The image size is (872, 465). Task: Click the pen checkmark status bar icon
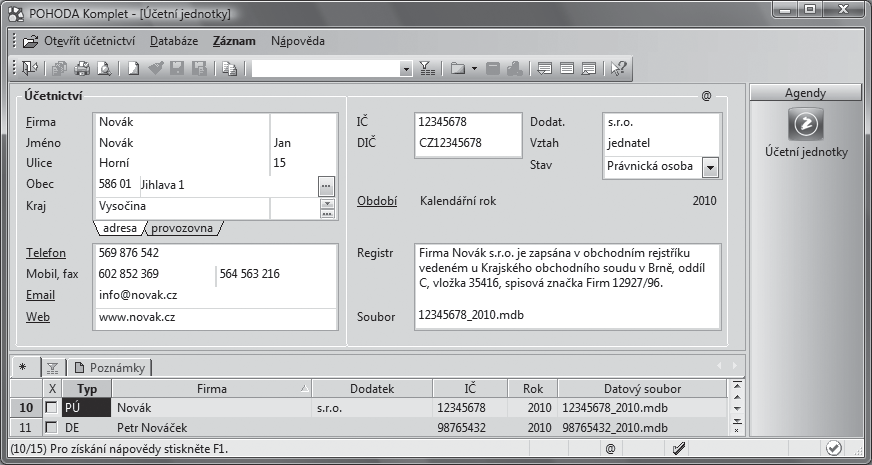pyautogui.click(x=678, y=448)
